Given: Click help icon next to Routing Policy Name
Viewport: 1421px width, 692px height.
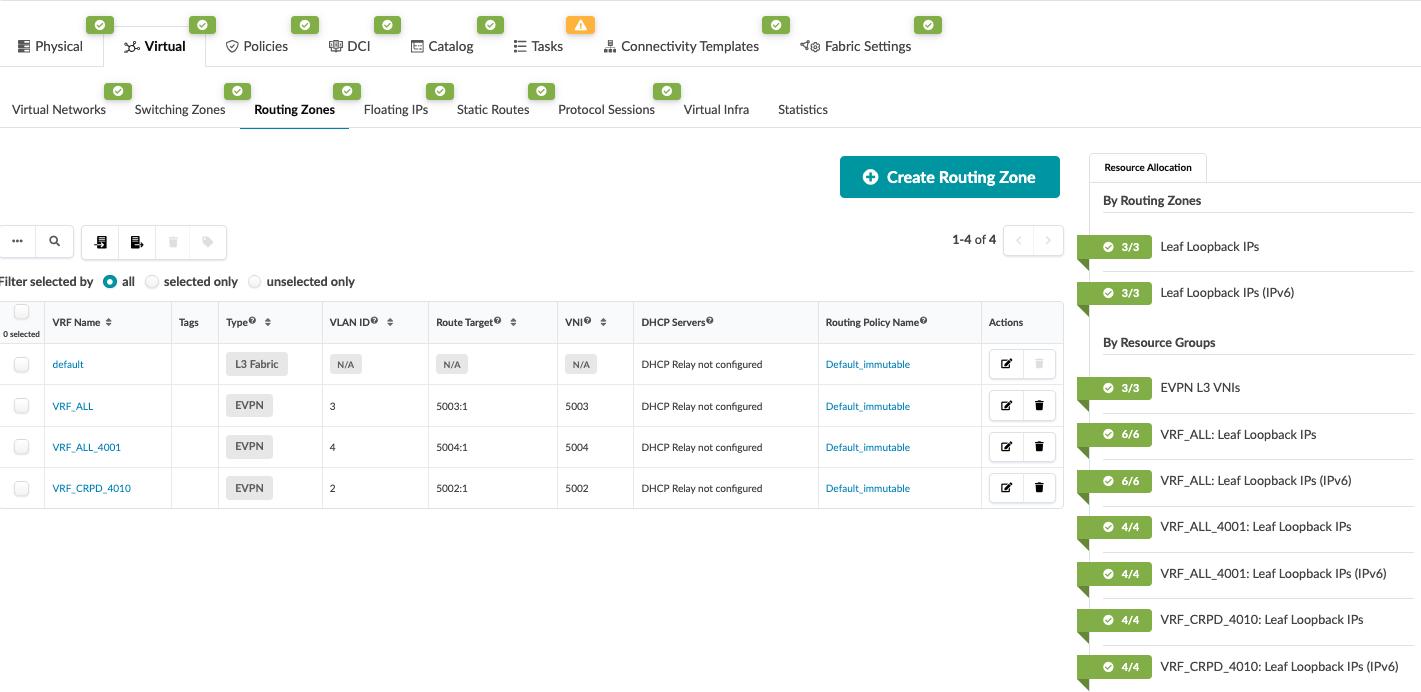Looking at the screenshot, I should pyautogui.click(x=923, y=321).
